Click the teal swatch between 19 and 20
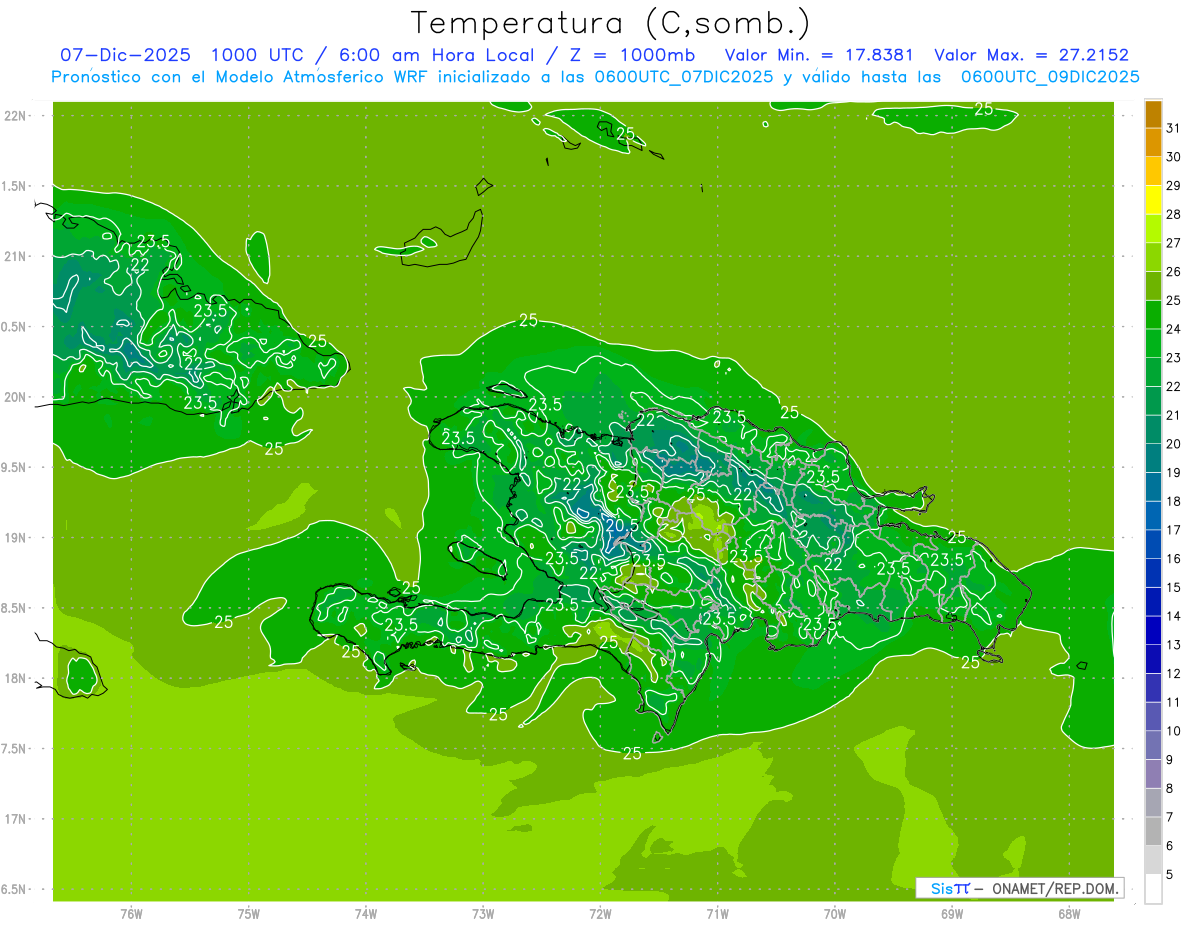 [x=1153, y=458]
